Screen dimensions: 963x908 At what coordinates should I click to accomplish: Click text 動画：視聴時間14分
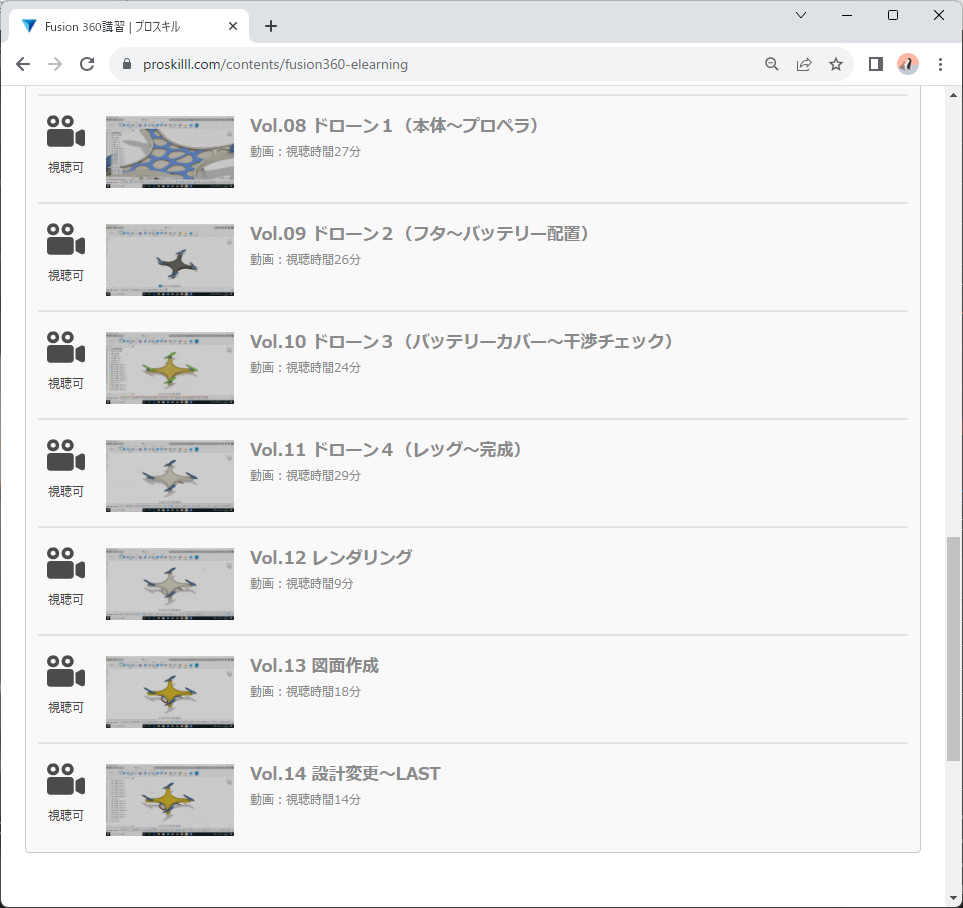tap(305, 800)
